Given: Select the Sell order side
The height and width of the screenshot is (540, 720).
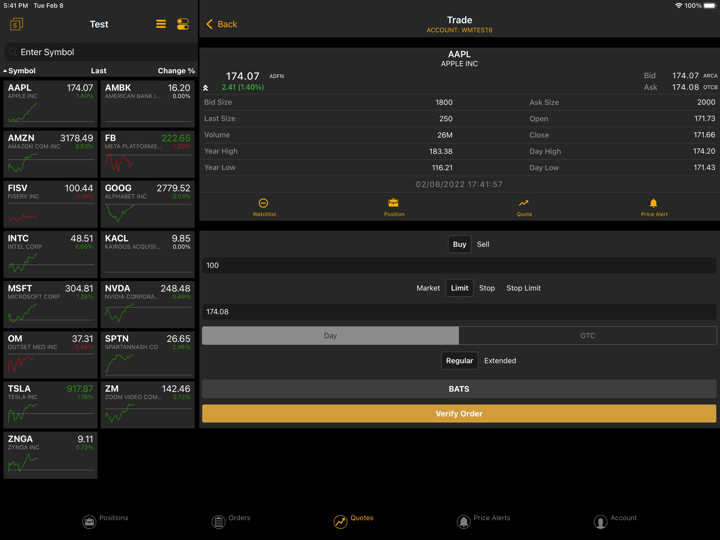Looking at the screenshot, I should click(x=483, y=244).
